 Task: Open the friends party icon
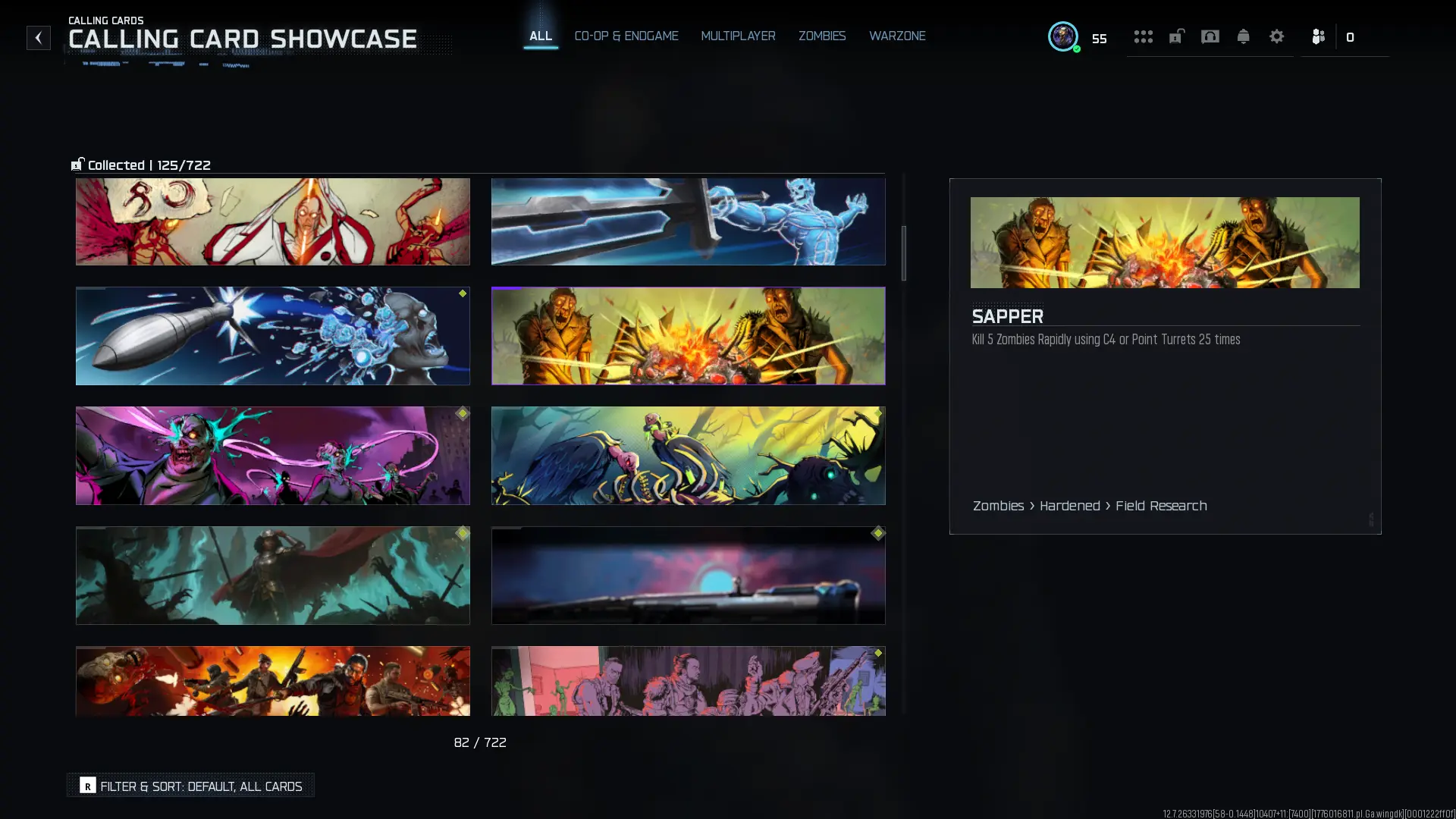[1318, 36]
